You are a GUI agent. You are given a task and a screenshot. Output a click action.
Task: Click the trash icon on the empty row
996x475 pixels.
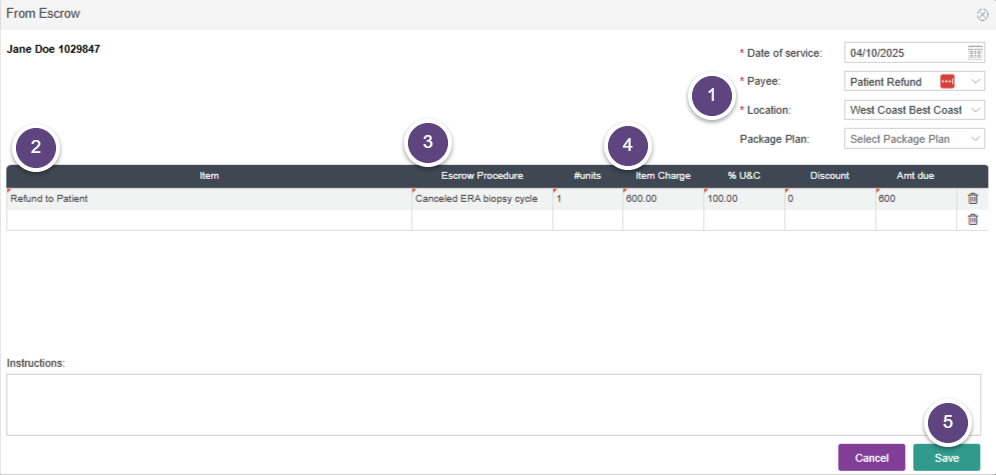(972, 220)
